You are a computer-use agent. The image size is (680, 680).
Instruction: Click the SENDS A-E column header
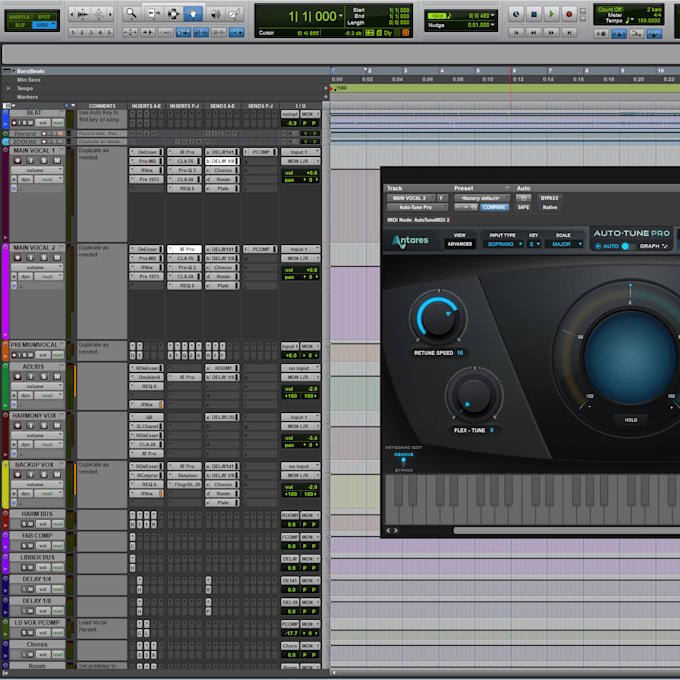pyautogui.click(x=222, y=106)
